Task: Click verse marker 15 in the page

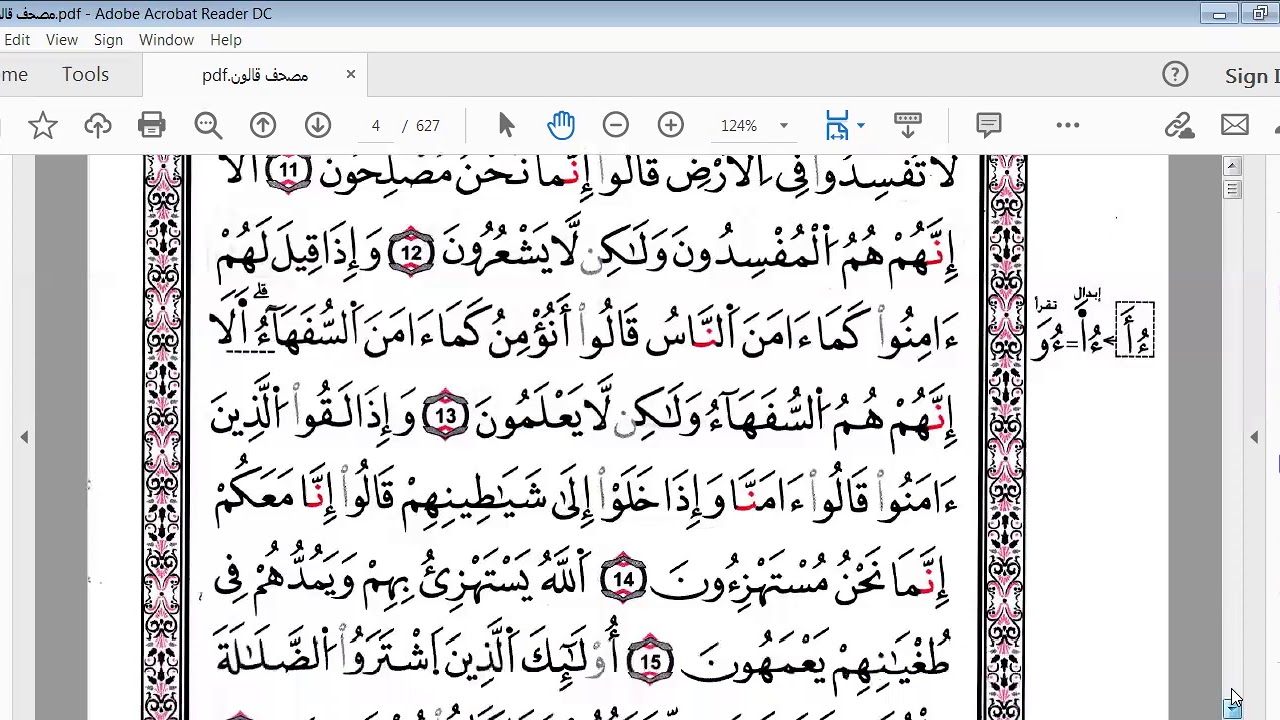Action: (650, 661)
